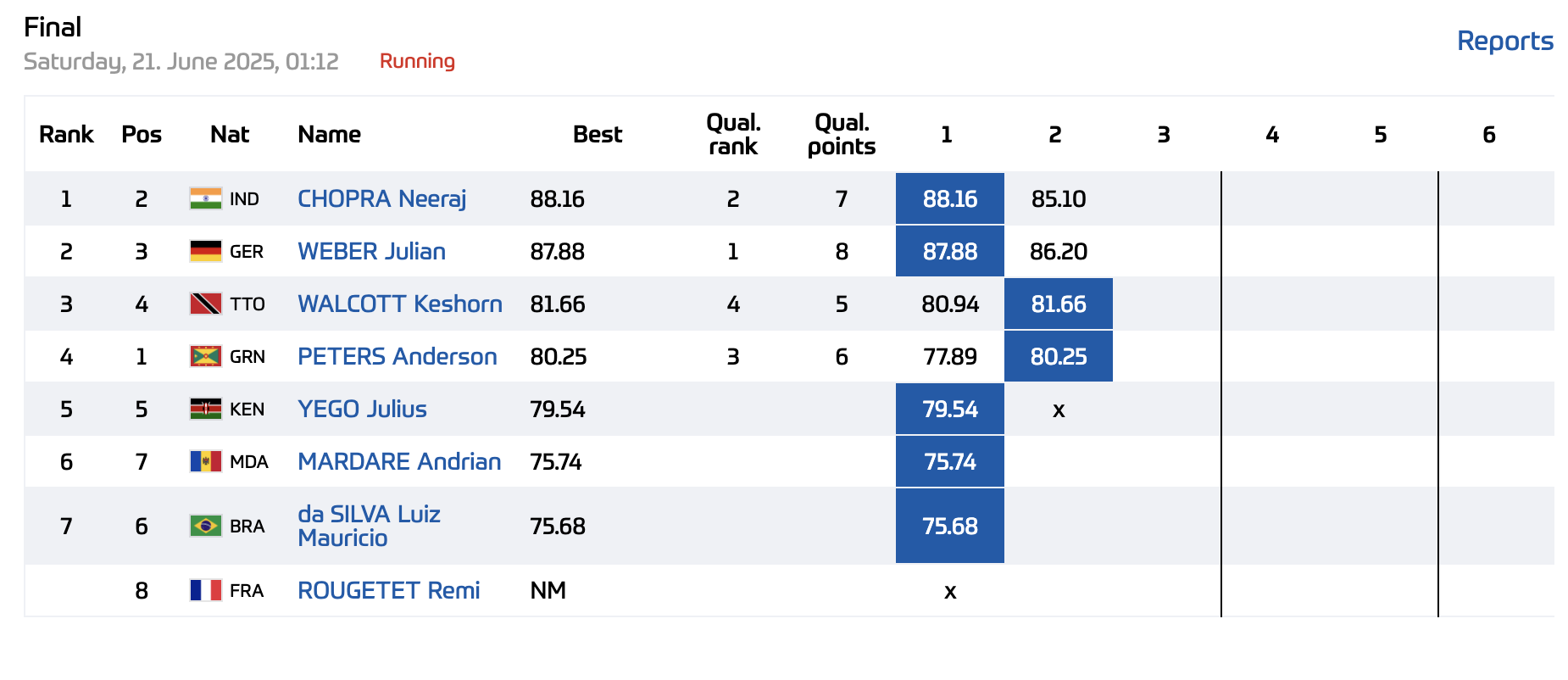1568x680 pixels.
Task: Click the Moldova flag icon
Action: 205,461
